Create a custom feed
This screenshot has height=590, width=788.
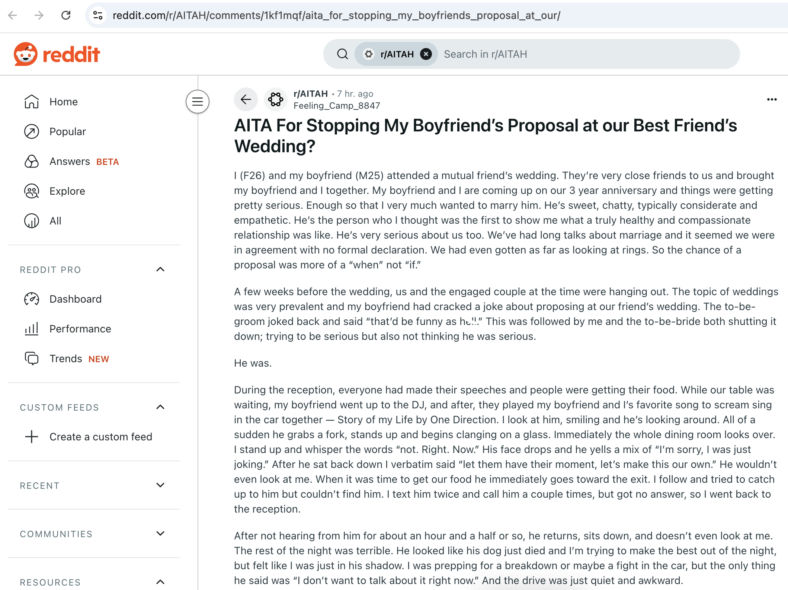[93, 437]
